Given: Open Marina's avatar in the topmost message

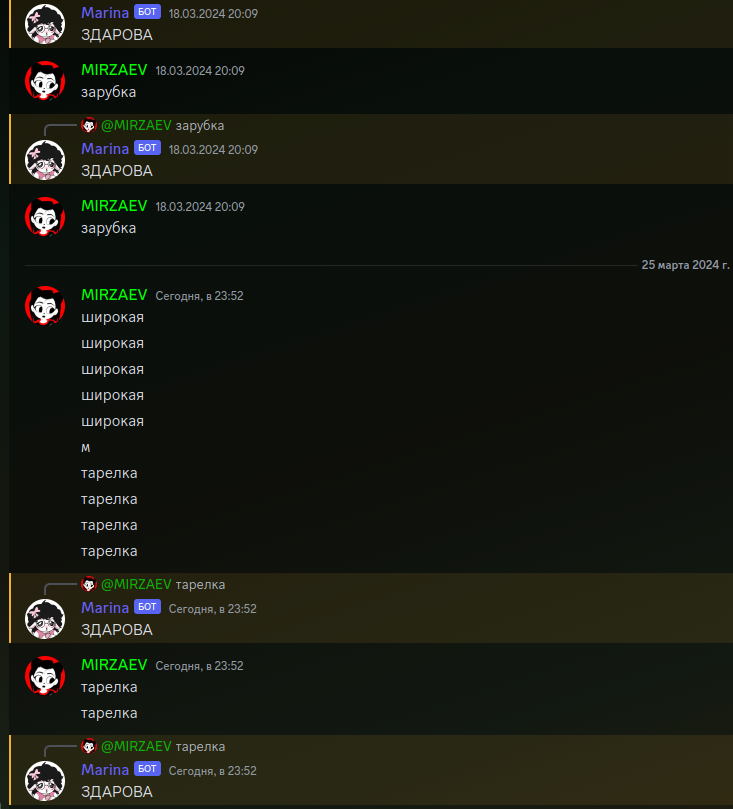Looking at the screenshot, I should [45, 24].
